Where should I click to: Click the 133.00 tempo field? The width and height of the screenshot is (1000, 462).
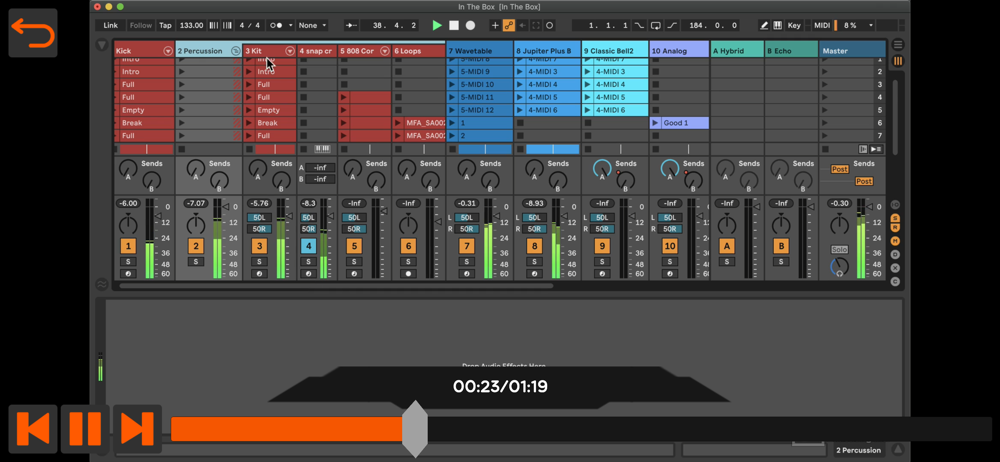point(191,25)
